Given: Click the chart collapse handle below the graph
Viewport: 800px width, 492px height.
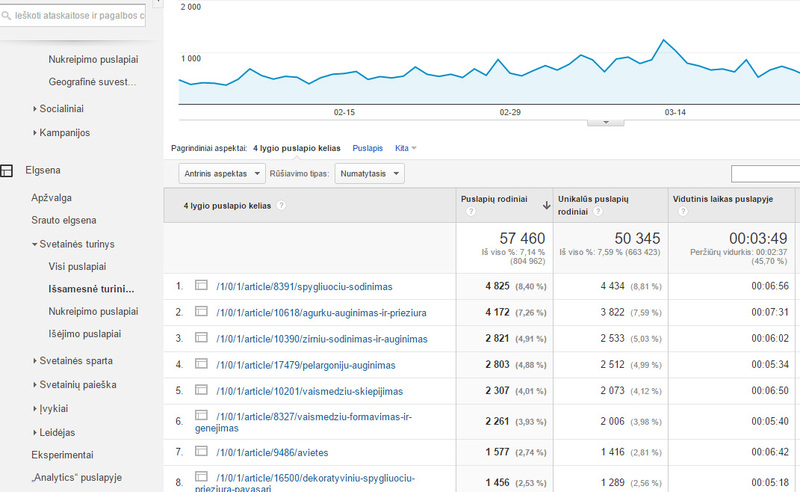Looking at the screenshot, I should 606,122.
